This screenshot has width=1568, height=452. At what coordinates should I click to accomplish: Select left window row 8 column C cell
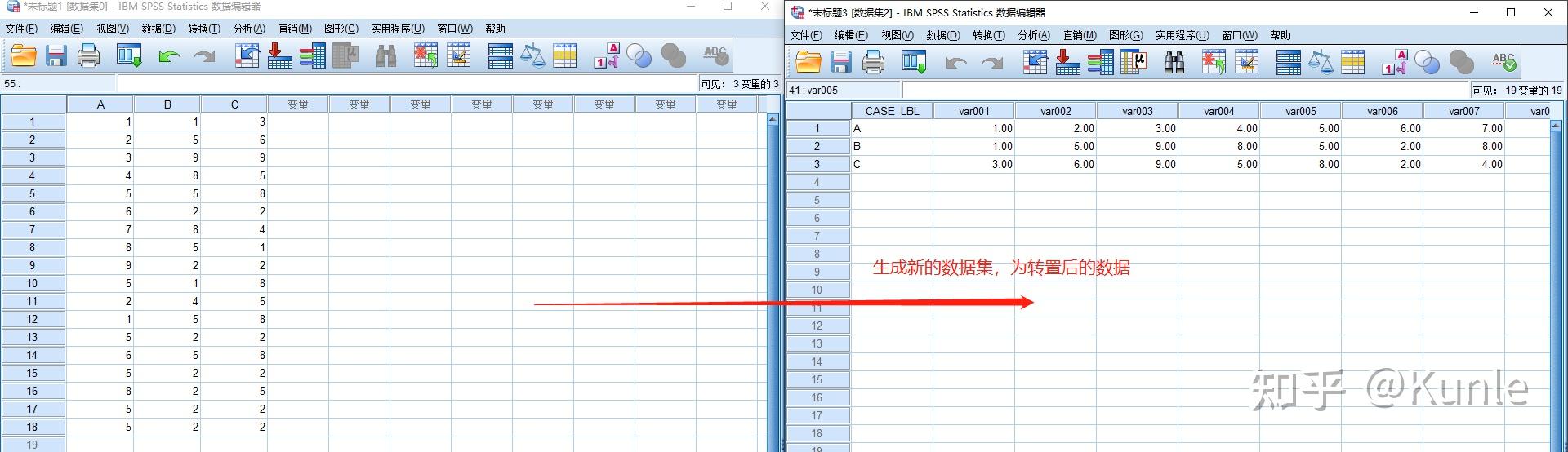[x=234, y=247]
